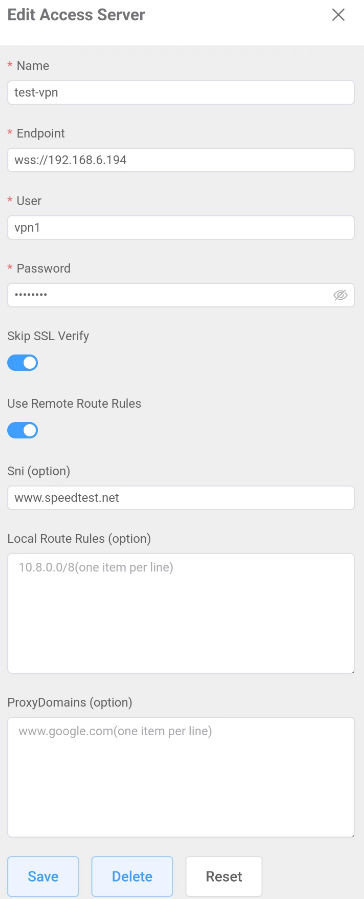The width and height of the screenshot is (364, 899).
Task: Select the User field showing vpn1
Action: 181,228
